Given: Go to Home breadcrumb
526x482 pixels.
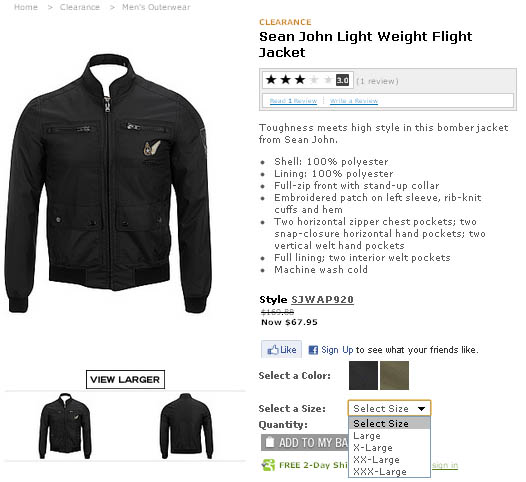Looking at the screenshot, I should (x=26, y=7).
